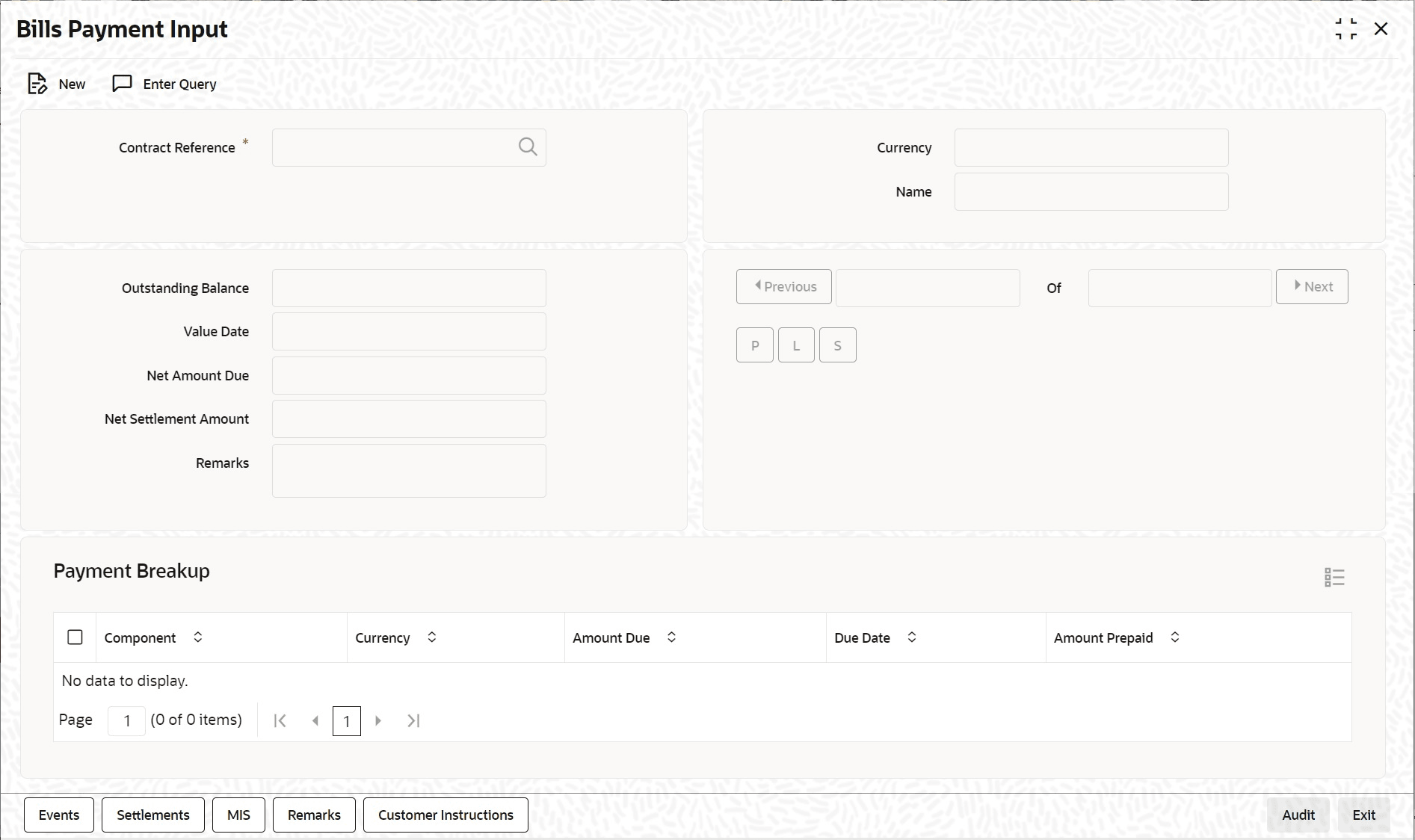Open the Contract Reference search lookup

[528, 147]
